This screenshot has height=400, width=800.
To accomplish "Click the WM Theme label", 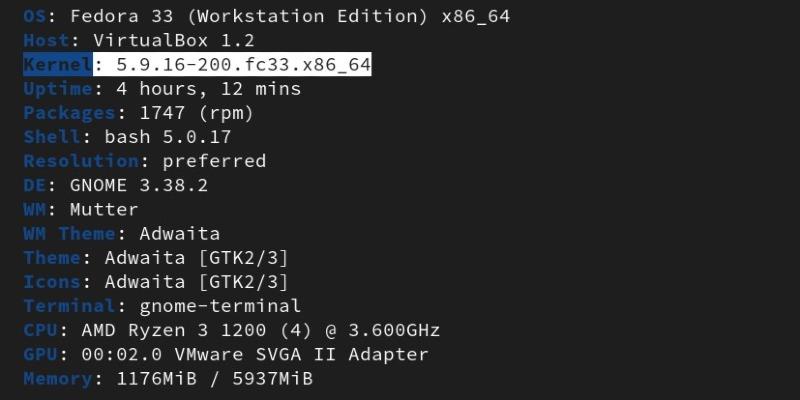I will coord(70,233).
